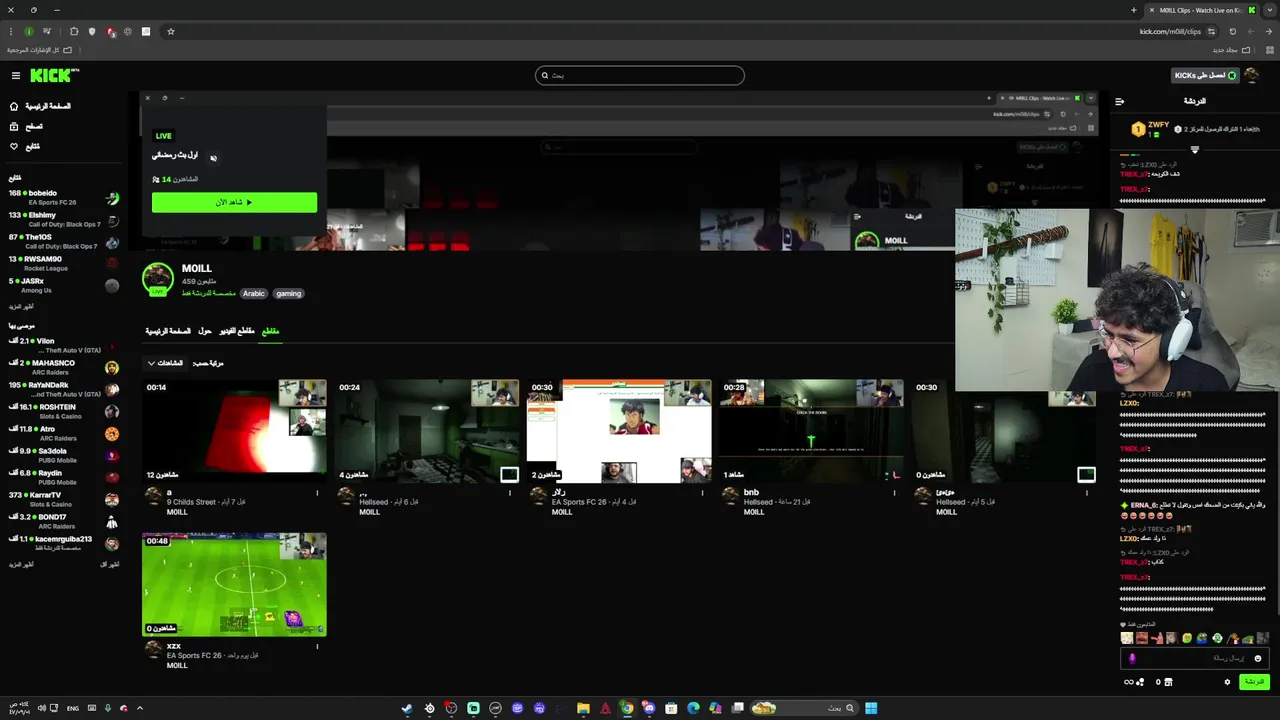1280x720 pixels.
Task: Open the RWSAM90 channel in sidebar
Action: pyautogui.click(x=64, y=264)
